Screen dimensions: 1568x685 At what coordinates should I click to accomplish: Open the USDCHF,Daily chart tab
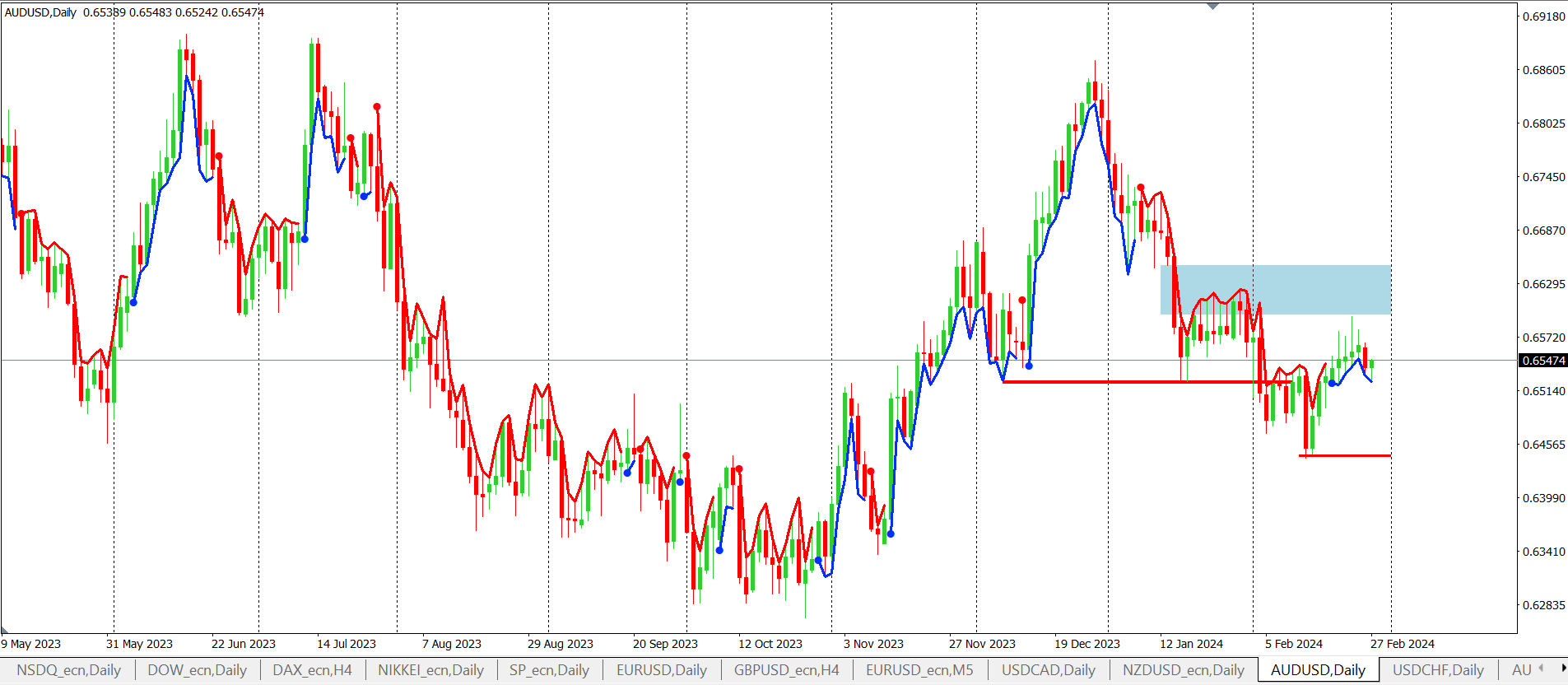click(1438, 670)
